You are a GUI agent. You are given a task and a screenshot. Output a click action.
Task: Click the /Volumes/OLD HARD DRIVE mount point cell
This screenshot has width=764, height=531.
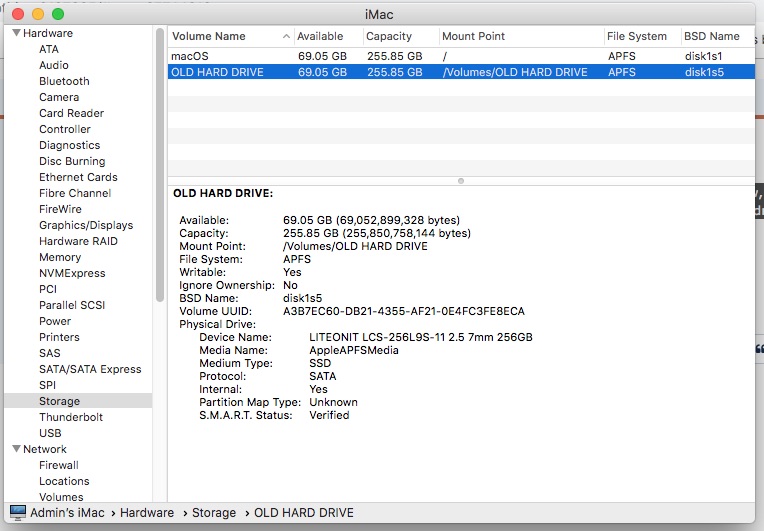click(x=515, y=72)
